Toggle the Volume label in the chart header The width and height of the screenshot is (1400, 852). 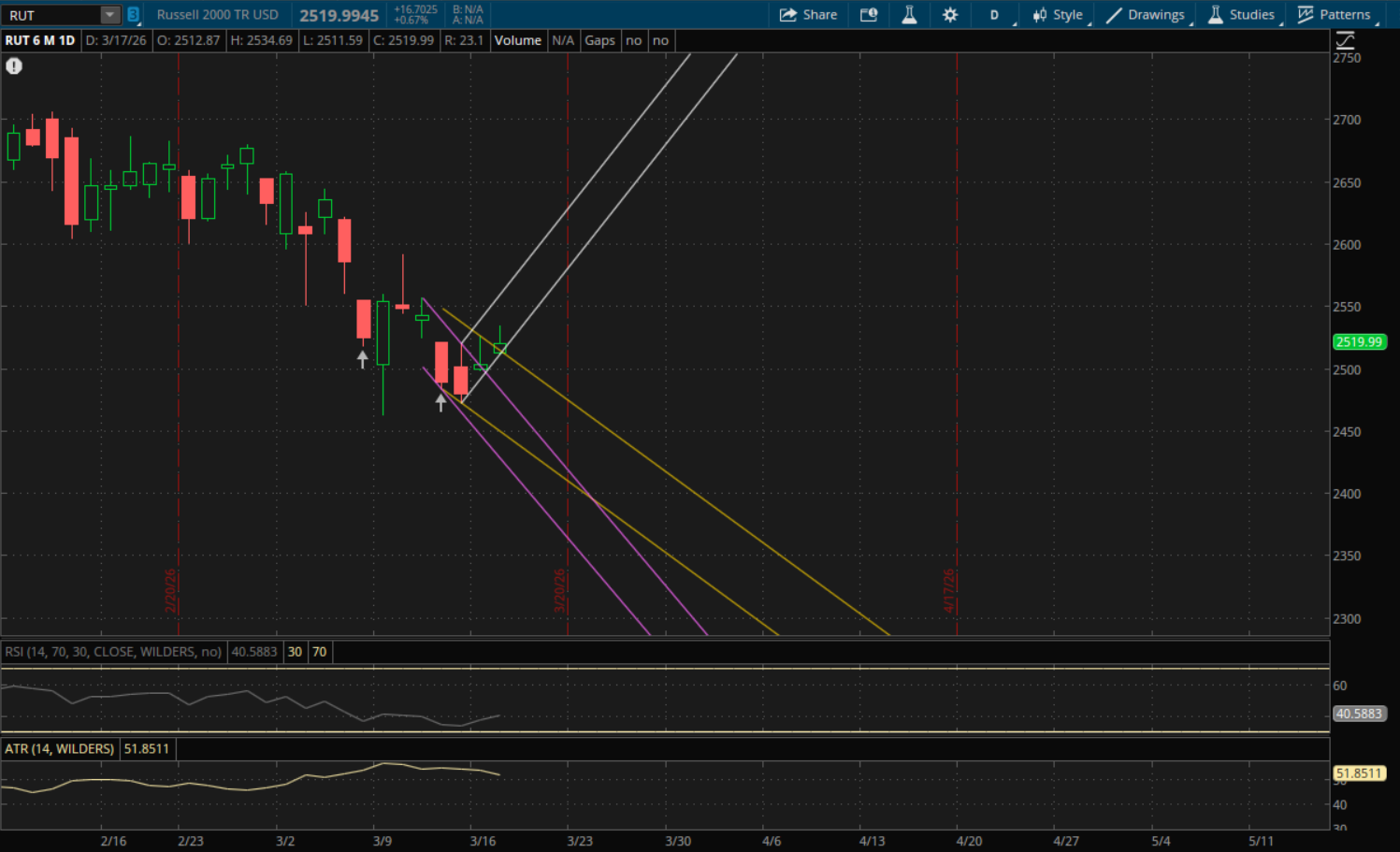point(517,40)
